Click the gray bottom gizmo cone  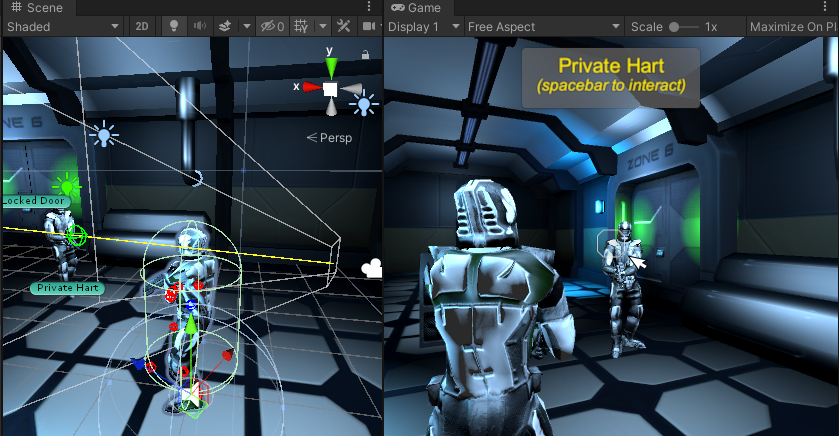coord(332,107)
